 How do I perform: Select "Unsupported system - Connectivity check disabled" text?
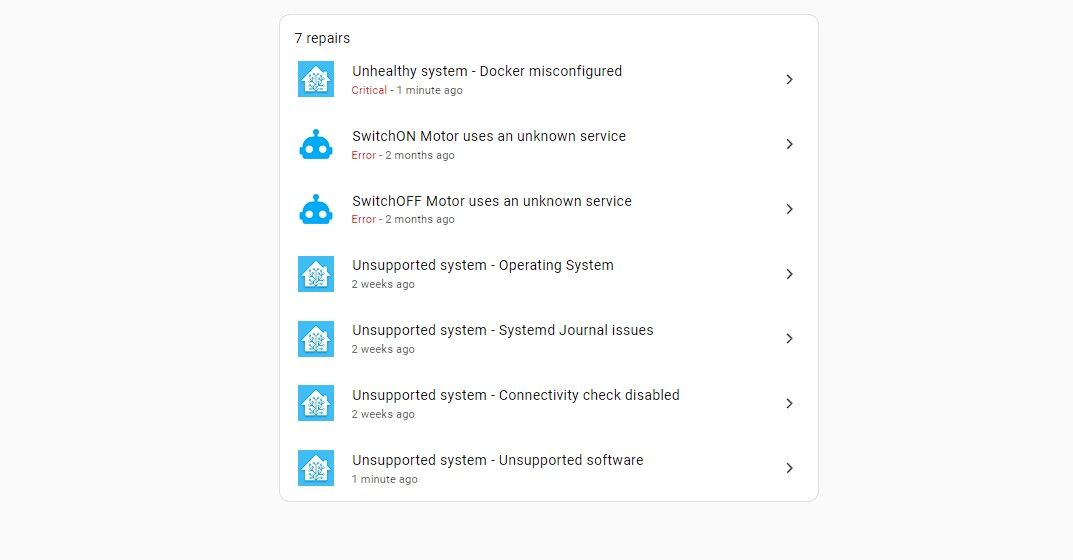516,395
